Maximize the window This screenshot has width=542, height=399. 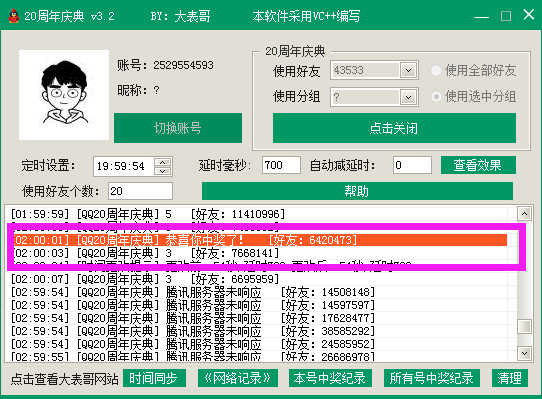[x=506, y=16]
